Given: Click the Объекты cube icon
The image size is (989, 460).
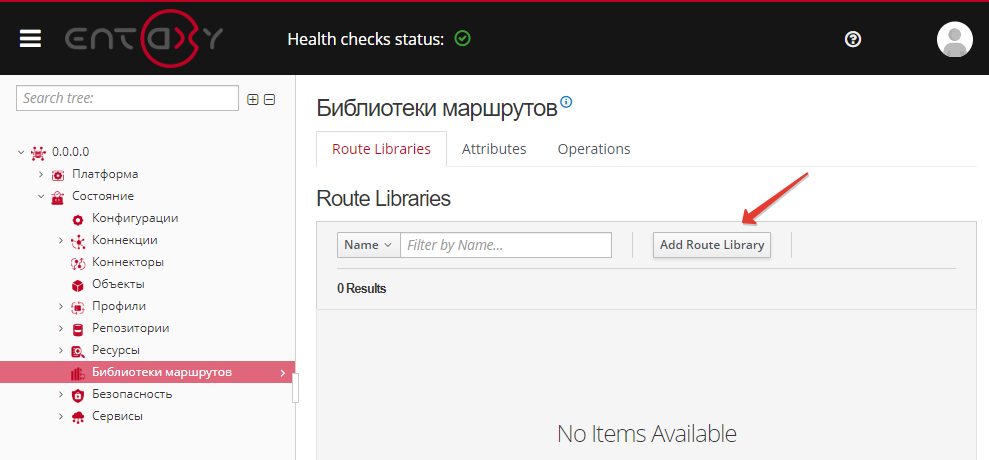Looking at the screenshot, I should pos(78,285).
